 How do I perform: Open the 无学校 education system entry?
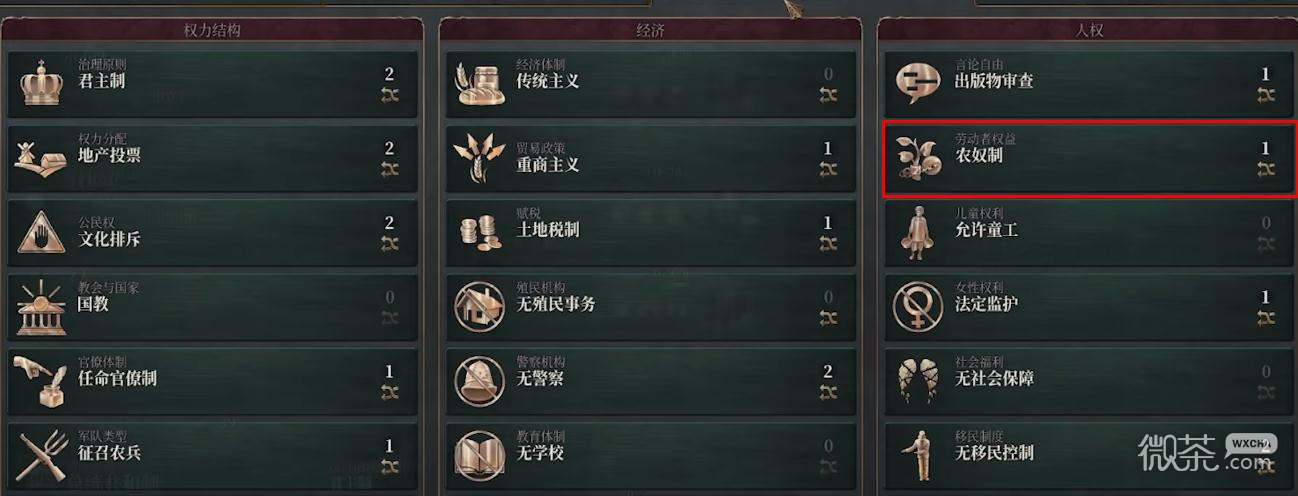pyautogui.click(x=651, y=455)
